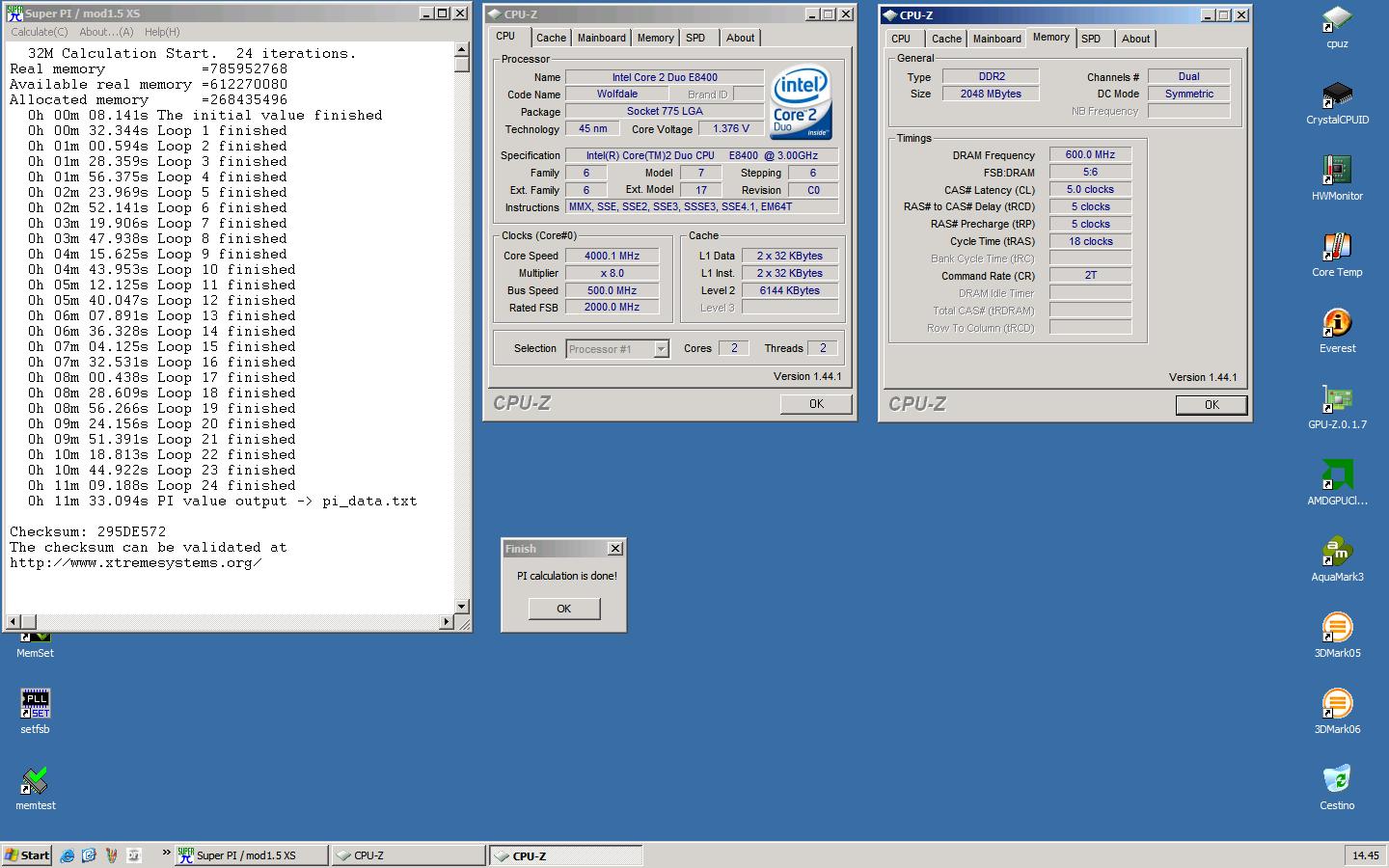1389x868 pixels.
Task: Open CrystalCPUID desktop shortcut
Action: click(x=1337, y=102)
